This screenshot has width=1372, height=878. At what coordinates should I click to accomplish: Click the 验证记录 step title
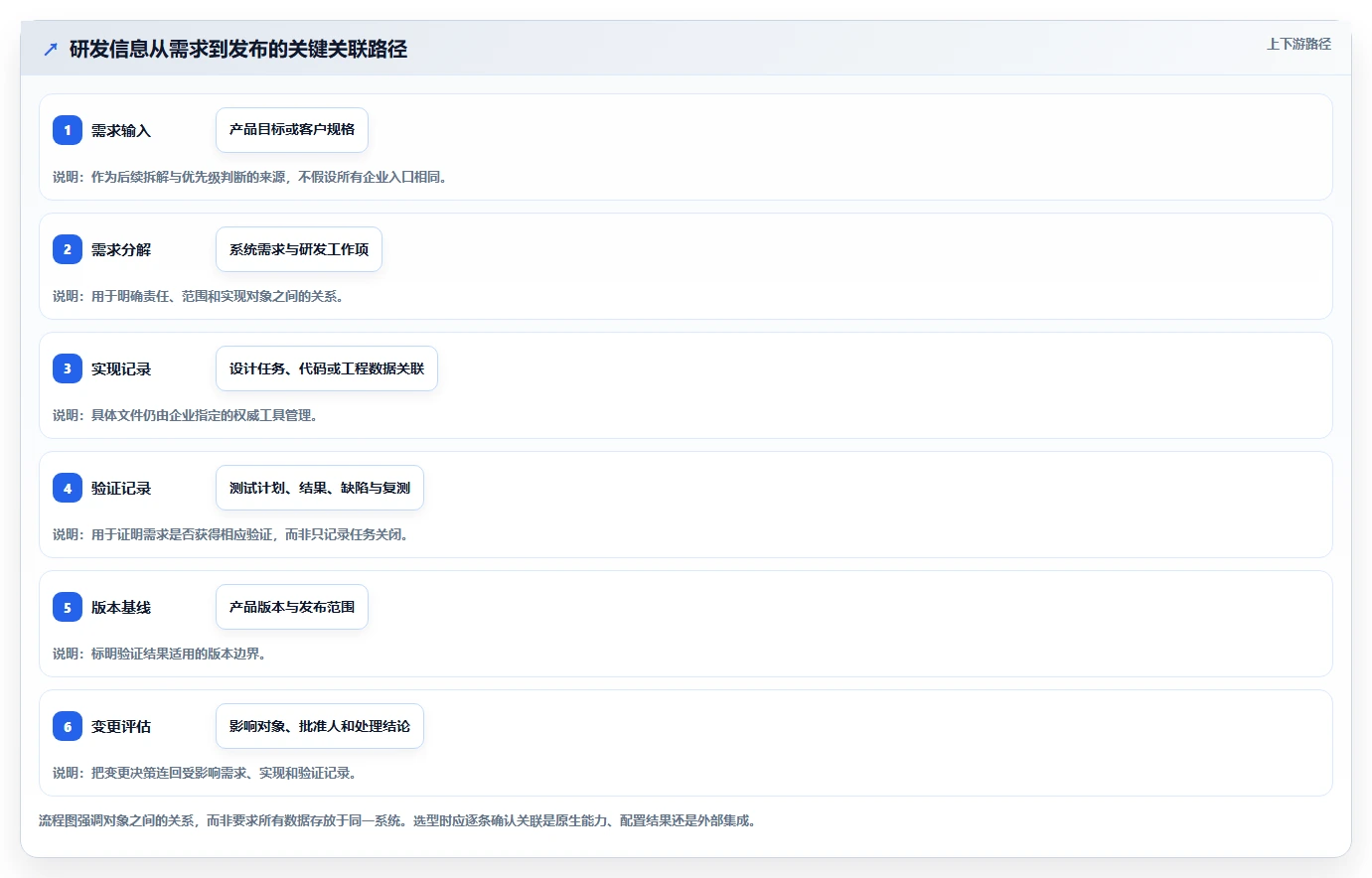click(121, 488)
